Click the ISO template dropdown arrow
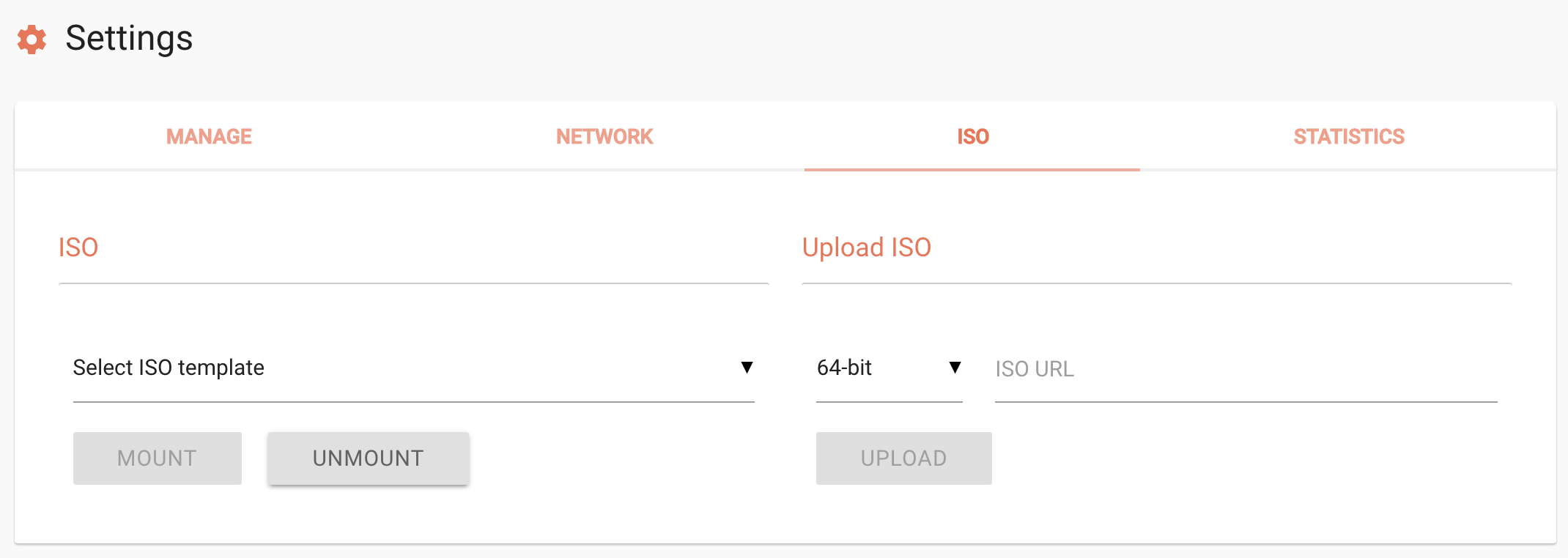This screenshot has height=558, width=1568. pos(747,368)
